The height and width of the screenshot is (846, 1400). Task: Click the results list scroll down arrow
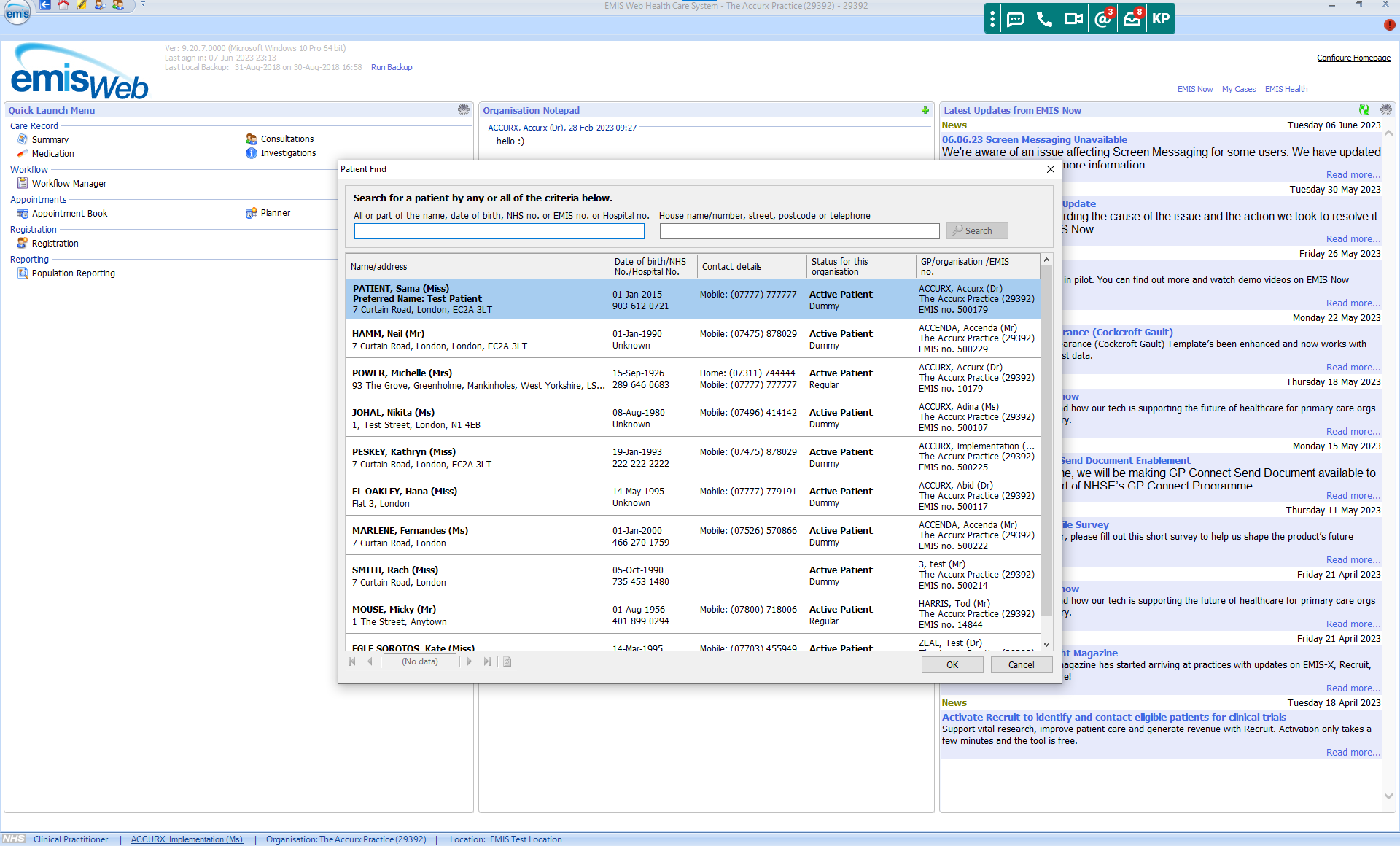(x=1046, y=644)
